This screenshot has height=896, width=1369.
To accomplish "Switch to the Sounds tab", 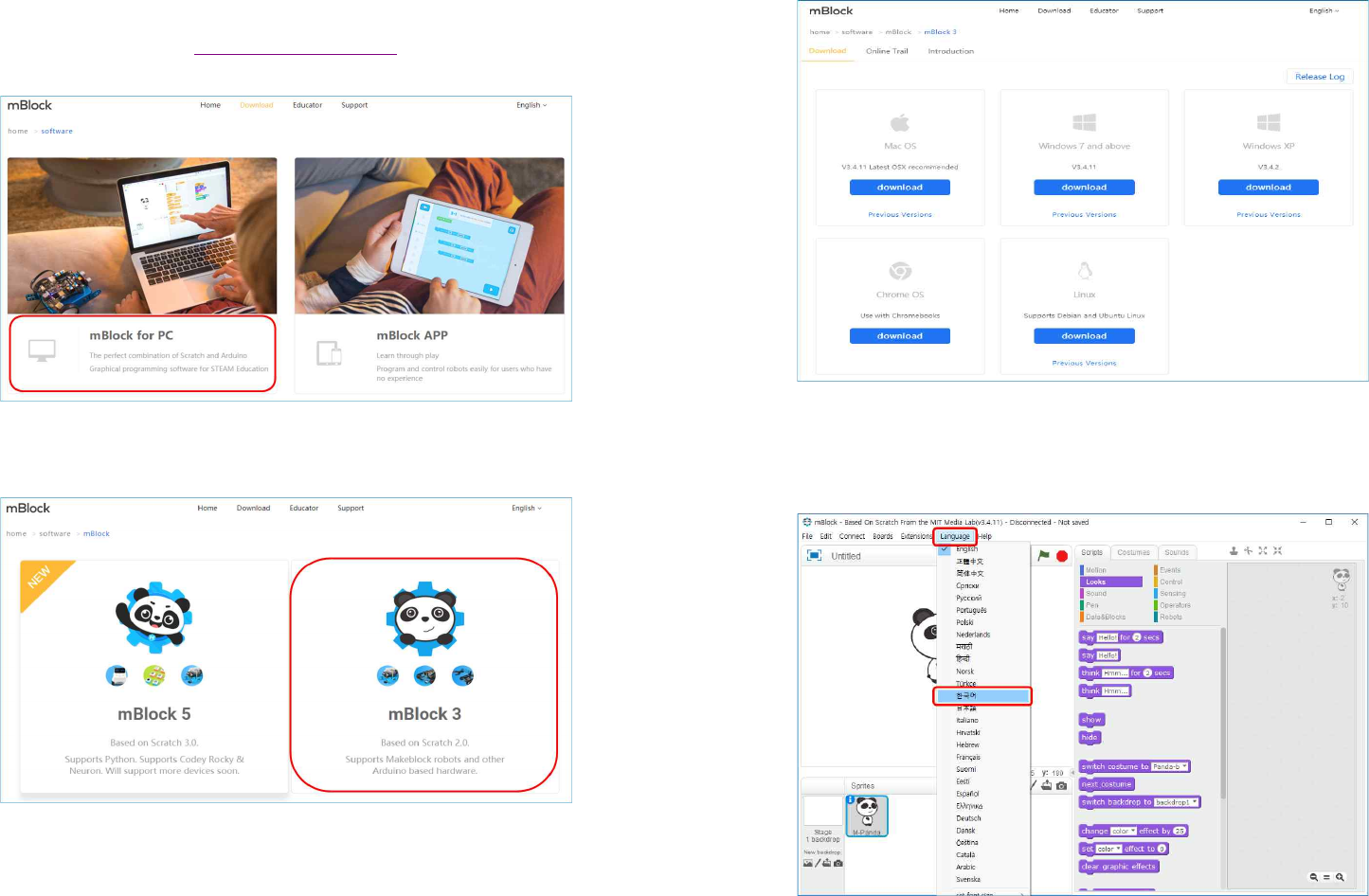I will click(1177, 552).
